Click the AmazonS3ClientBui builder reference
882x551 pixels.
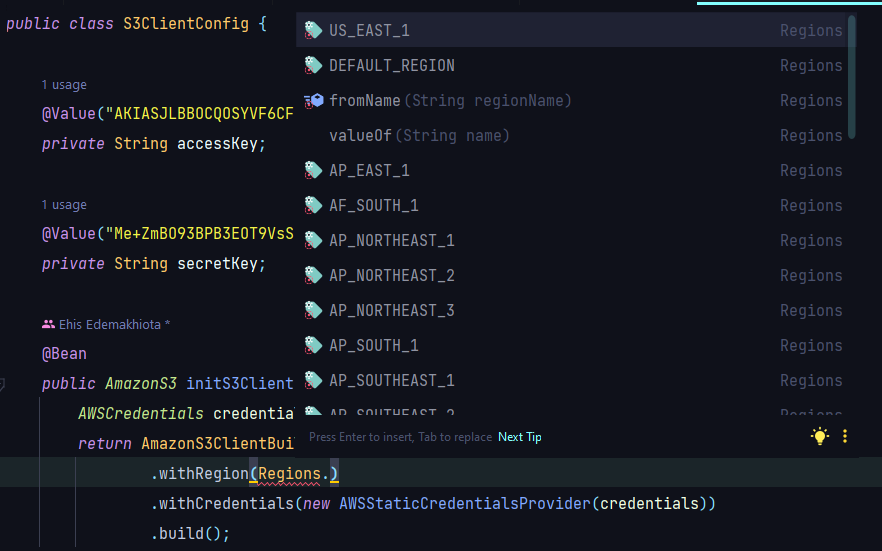[218, 444]
